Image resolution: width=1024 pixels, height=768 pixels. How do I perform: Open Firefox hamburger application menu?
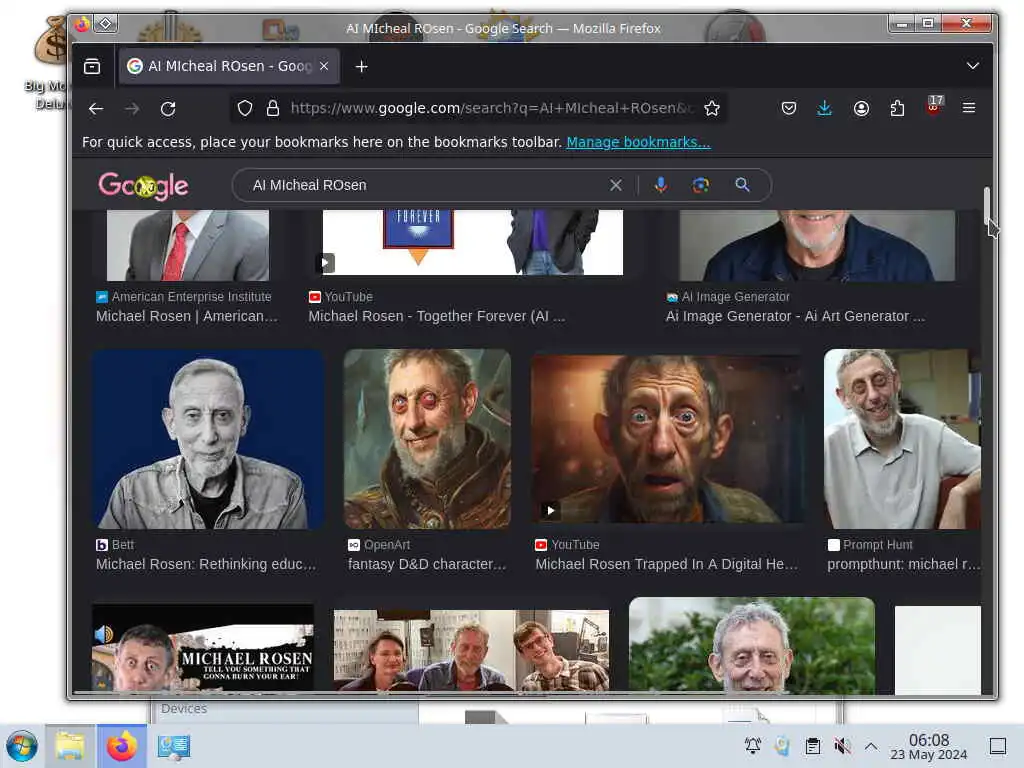tap(969, 108)
